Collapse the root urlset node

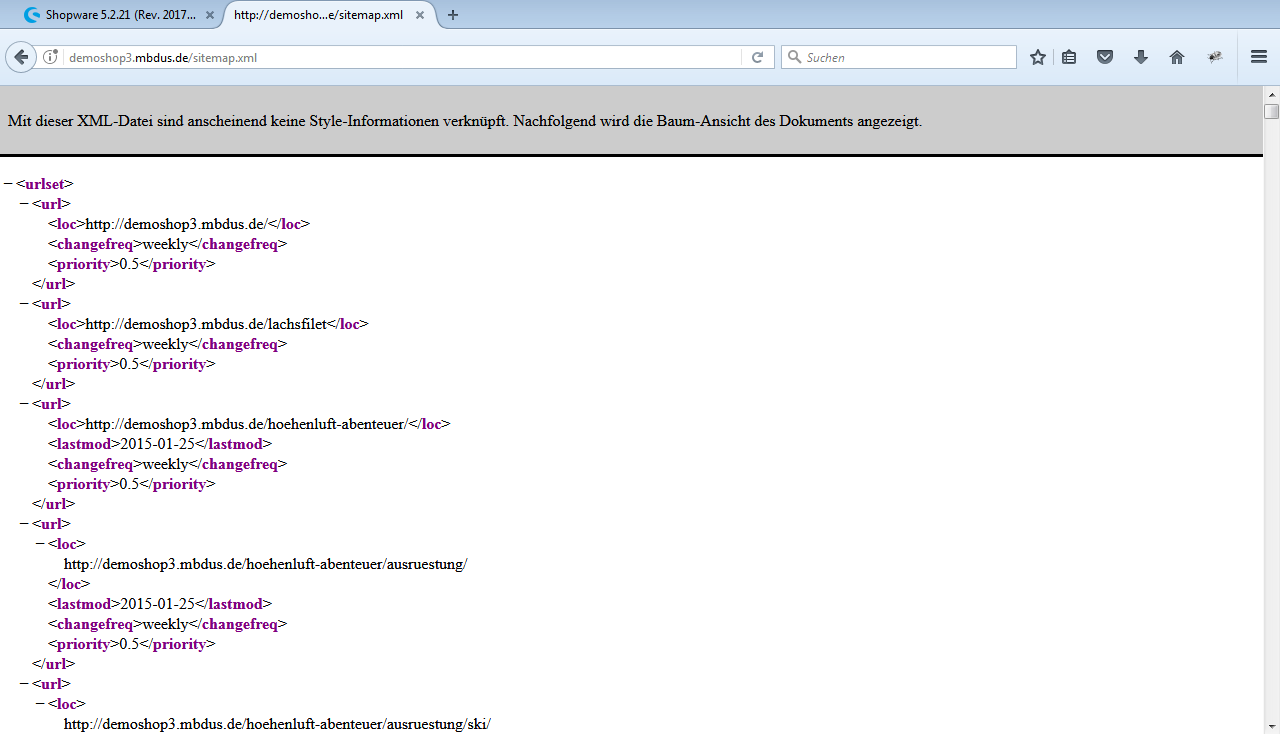tap(8, 184)
